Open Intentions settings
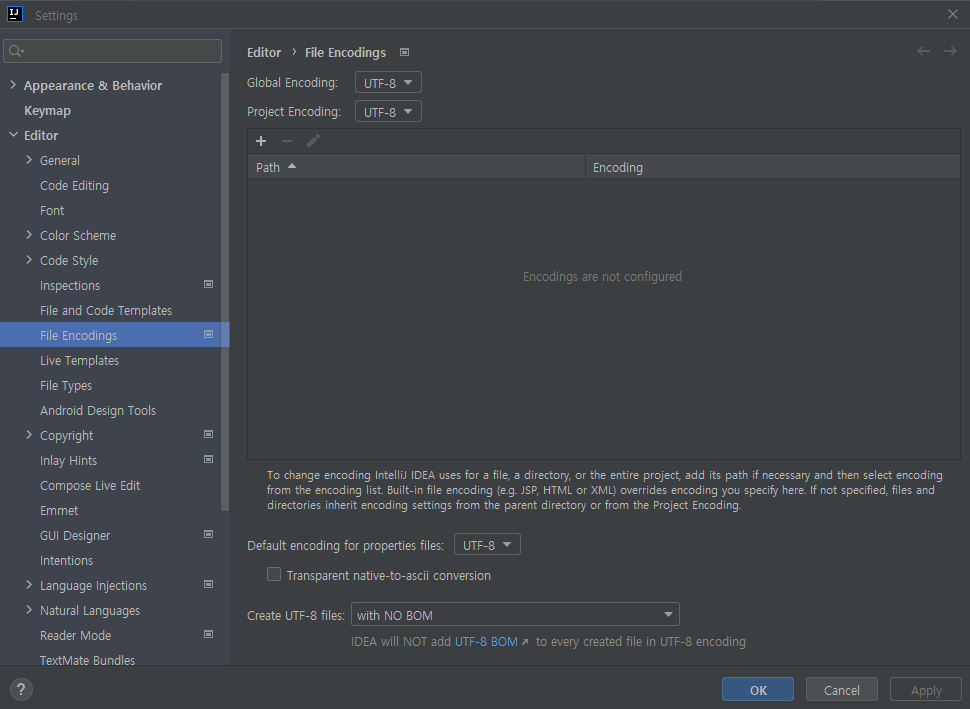 pos(66,561)
